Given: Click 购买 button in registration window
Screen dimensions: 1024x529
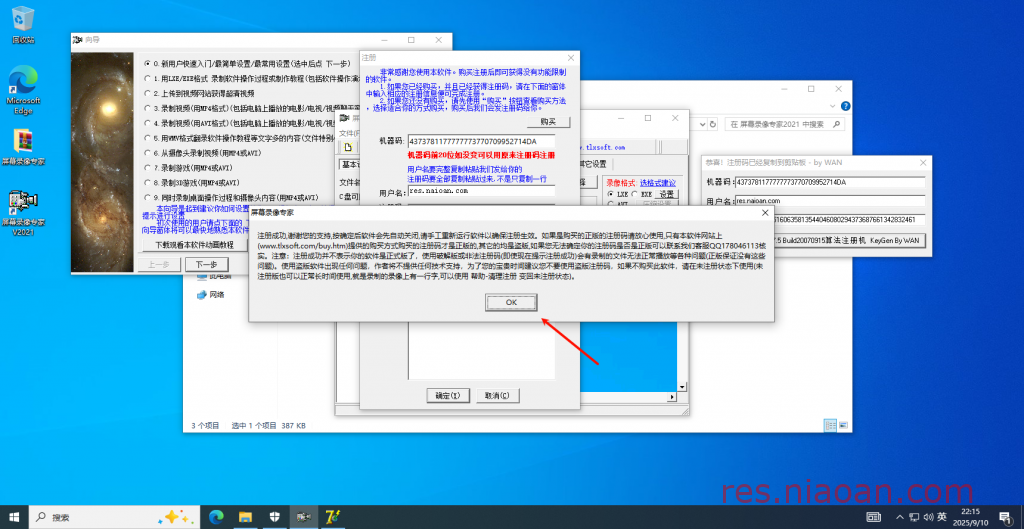Looking at the screenshot, I should (548, 122).
